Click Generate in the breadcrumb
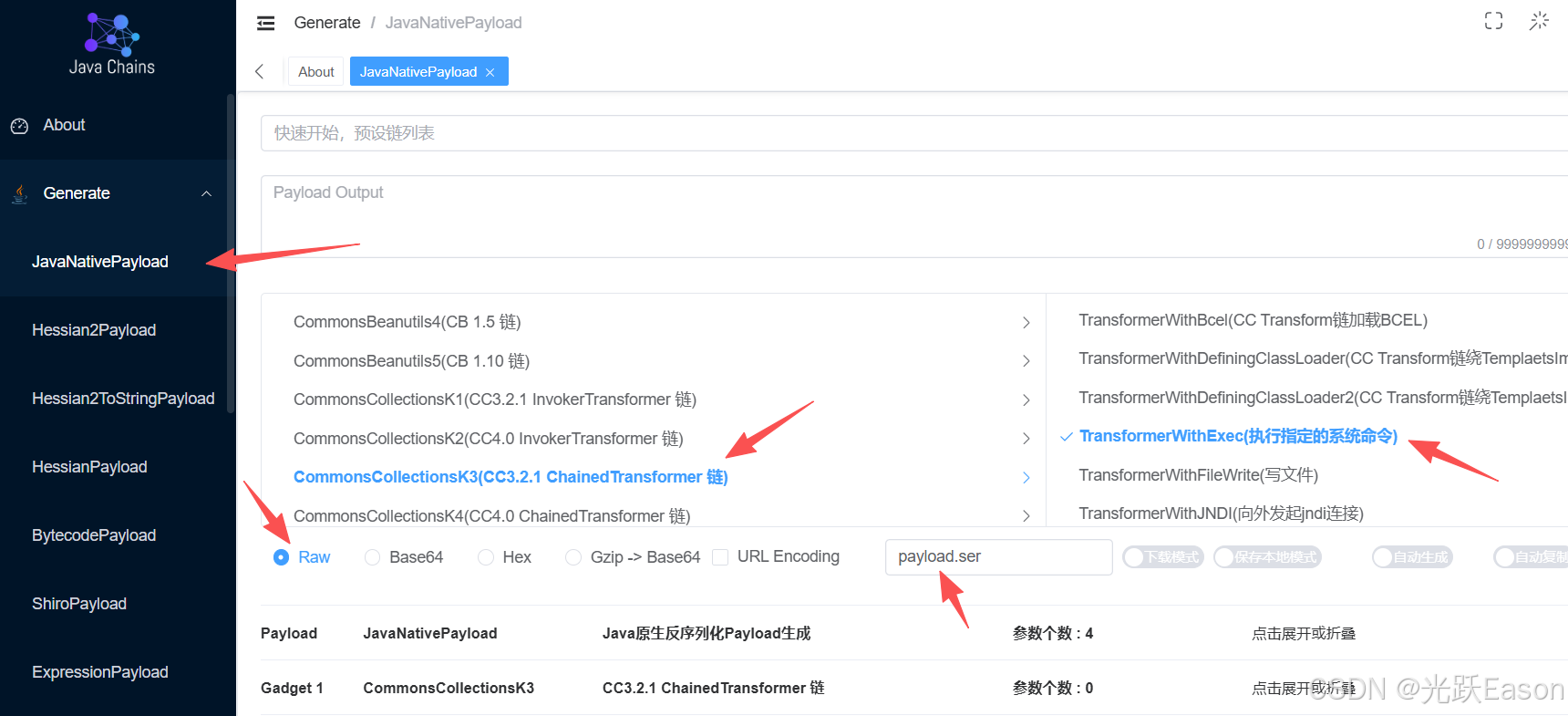1568x716 pixels. click(x=327, y=23)
